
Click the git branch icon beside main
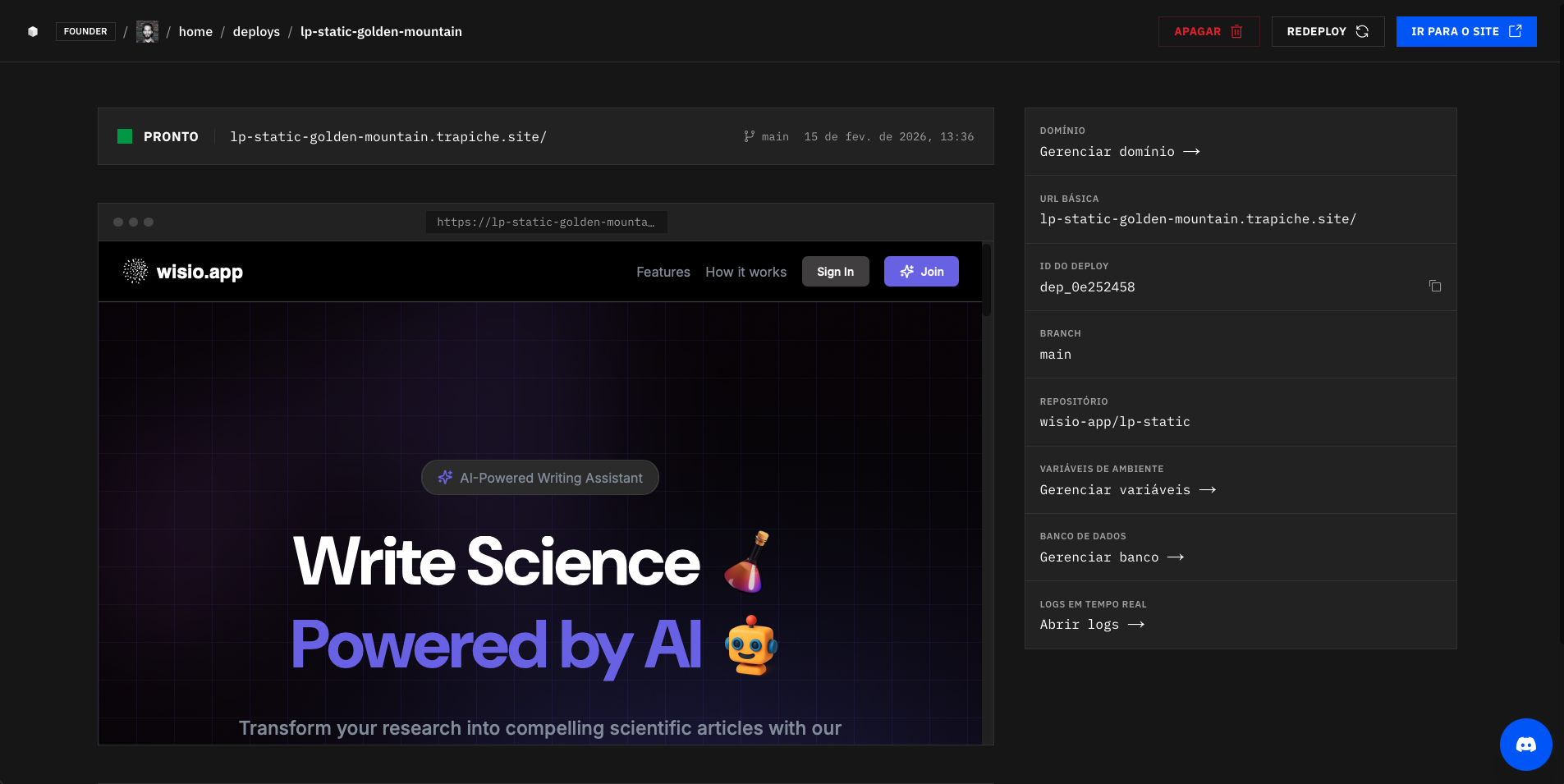[x=749, y=136]
